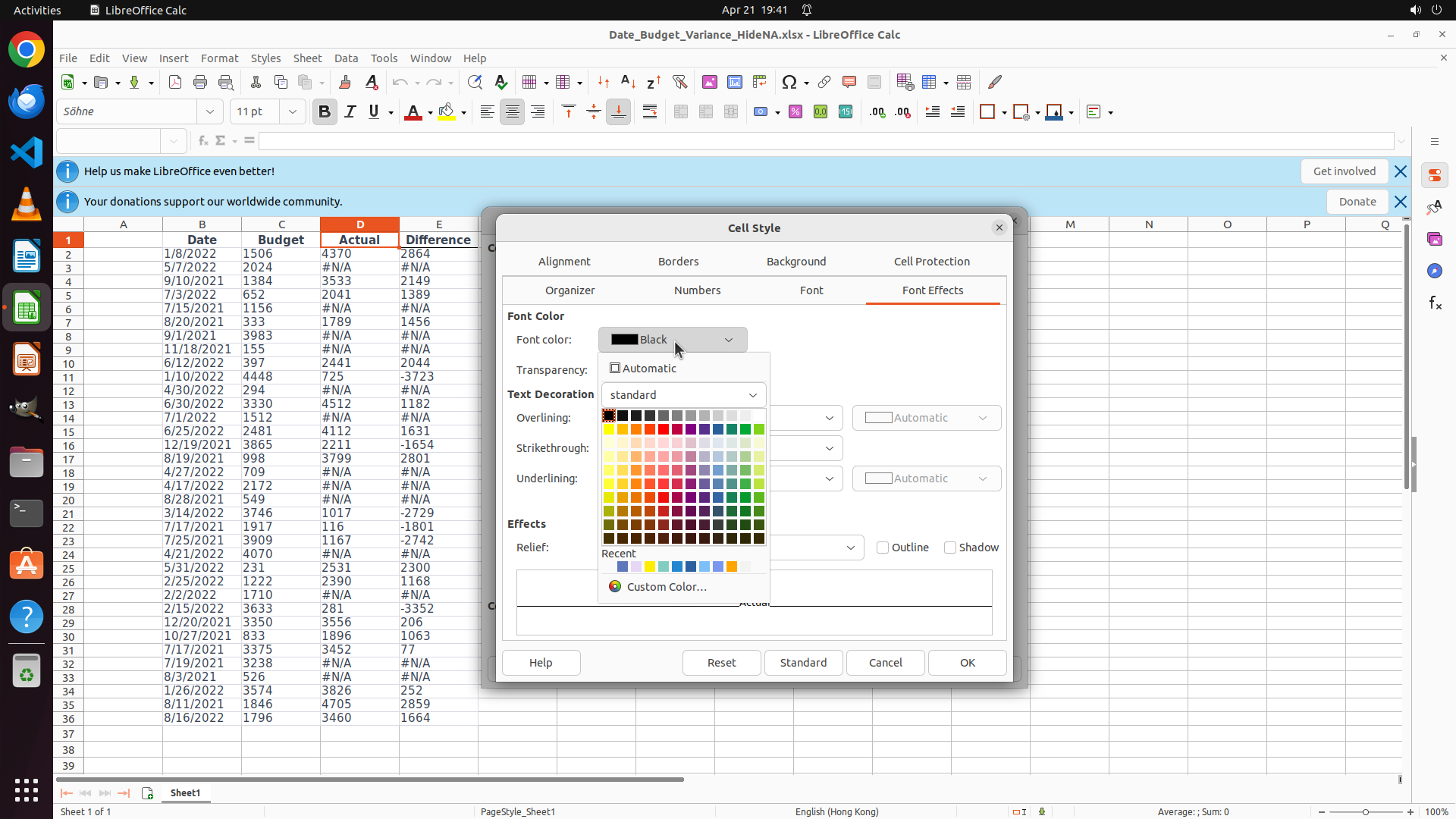Click the Format as Percent icon
This screenshot has height=819, width=1456.
[x=795, y=112]
